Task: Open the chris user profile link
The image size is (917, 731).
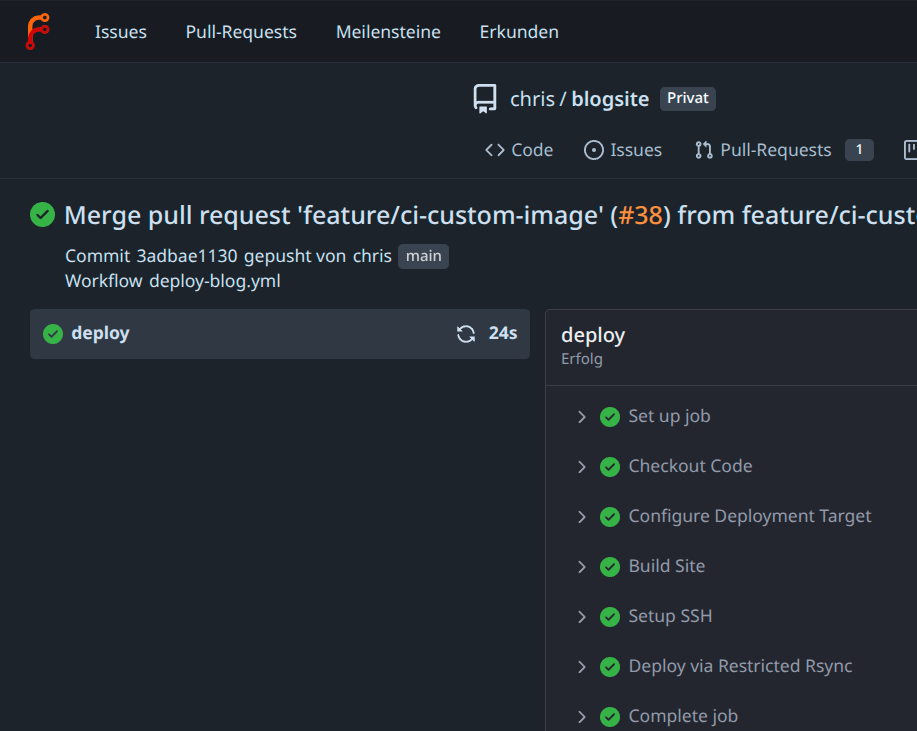Action: [x=371, y=256]
